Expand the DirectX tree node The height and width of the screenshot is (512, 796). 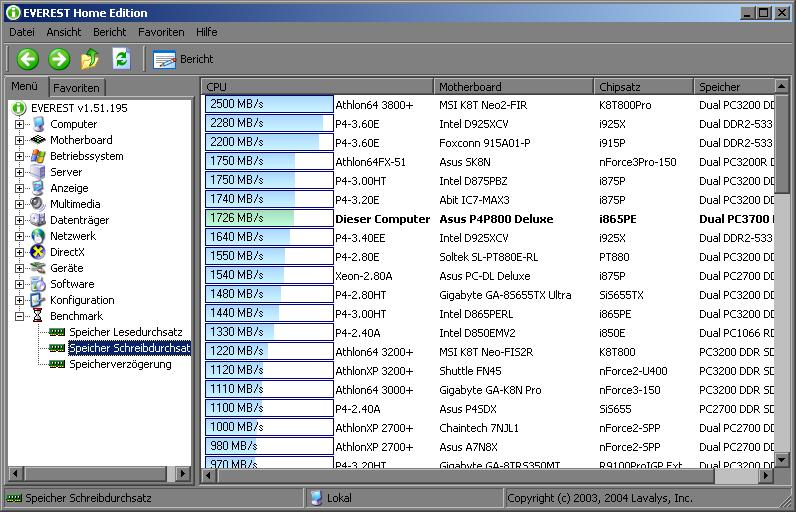(19, 252)
